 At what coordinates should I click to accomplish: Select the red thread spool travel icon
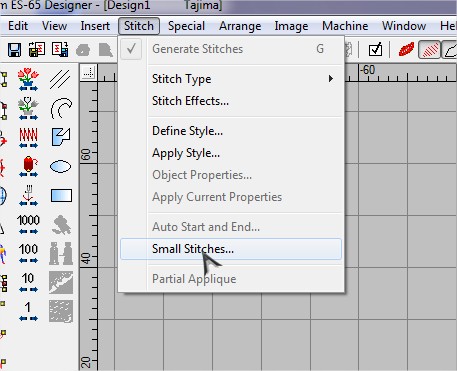pos(29,166)
